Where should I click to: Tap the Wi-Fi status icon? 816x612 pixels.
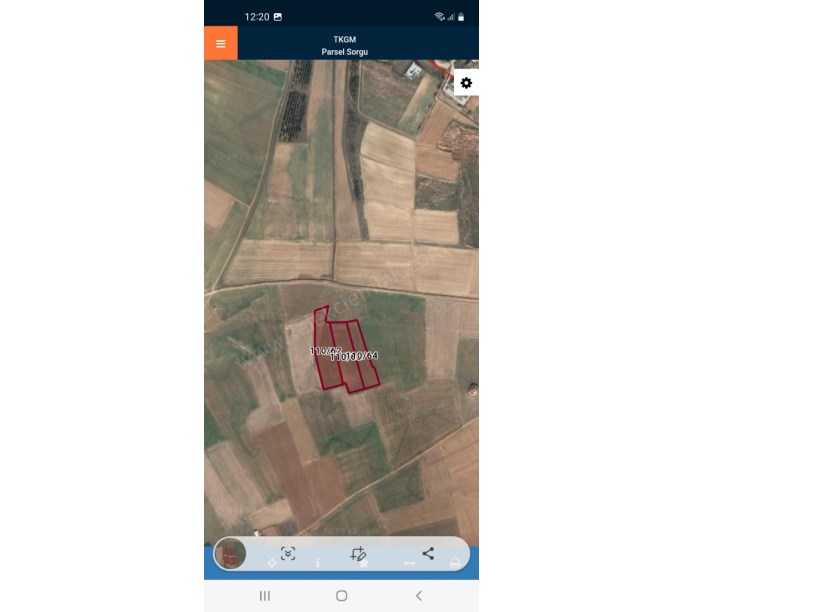(439, 17)
